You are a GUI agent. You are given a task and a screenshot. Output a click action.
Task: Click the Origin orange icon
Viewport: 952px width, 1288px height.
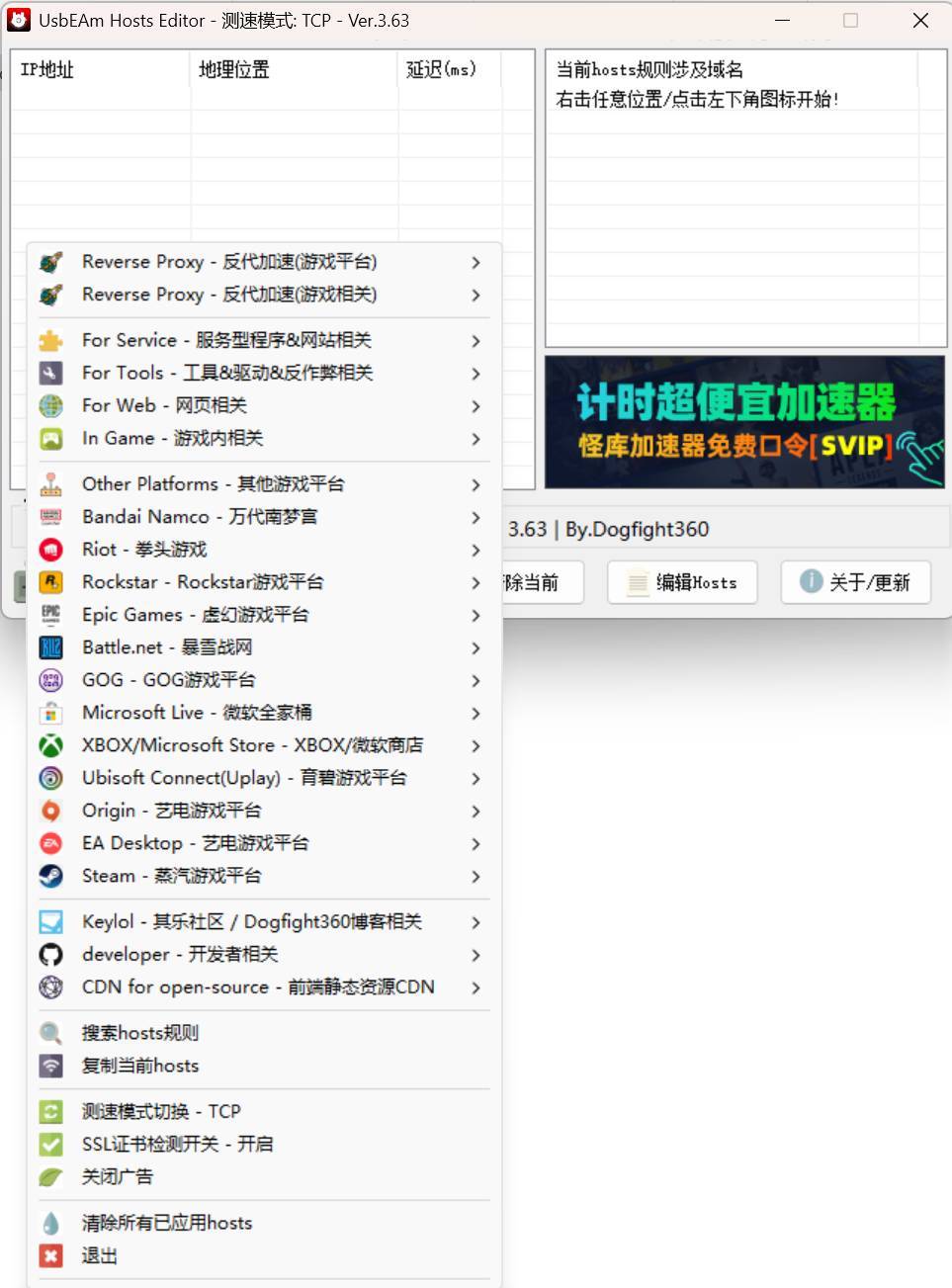coord(50,811)
